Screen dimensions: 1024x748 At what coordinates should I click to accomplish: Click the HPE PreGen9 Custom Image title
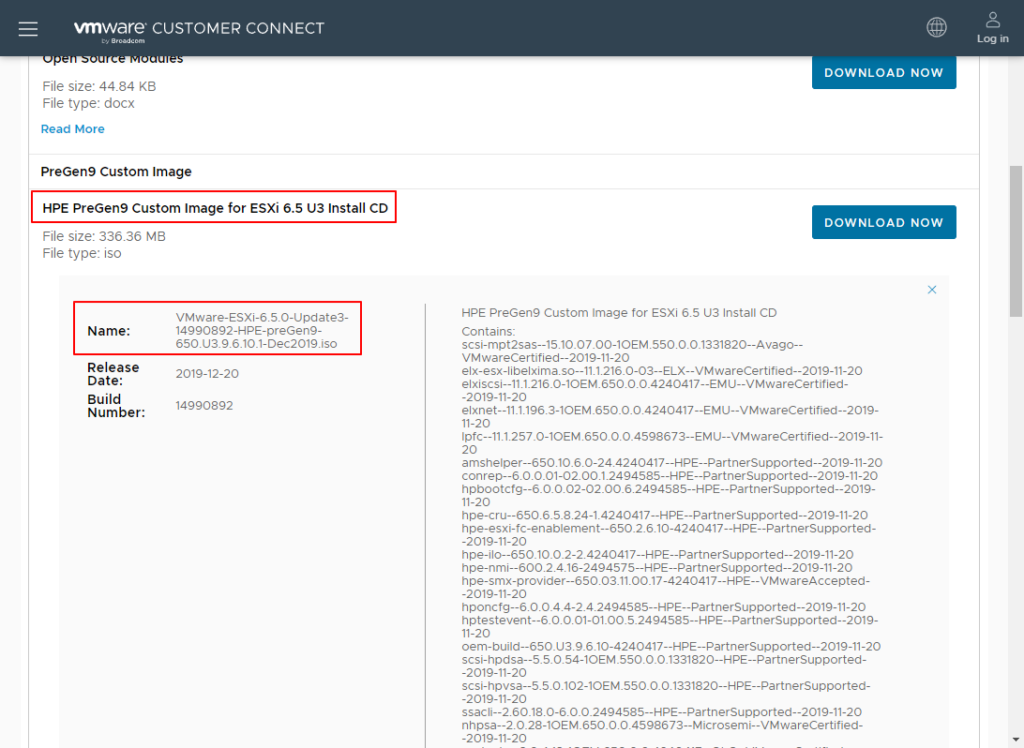(215, 208)
